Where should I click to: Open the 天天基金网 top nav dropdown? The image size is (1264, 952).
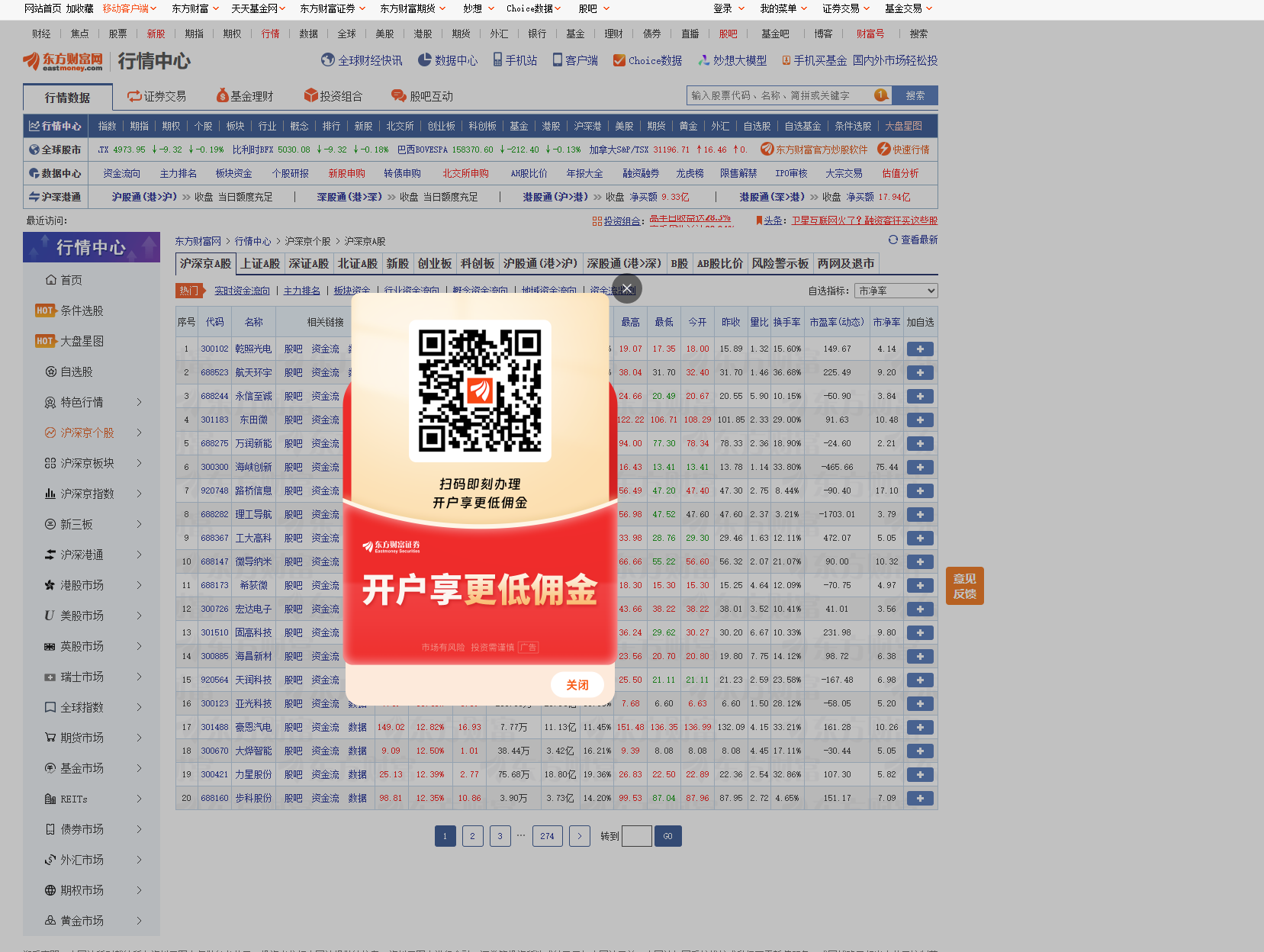259,8
